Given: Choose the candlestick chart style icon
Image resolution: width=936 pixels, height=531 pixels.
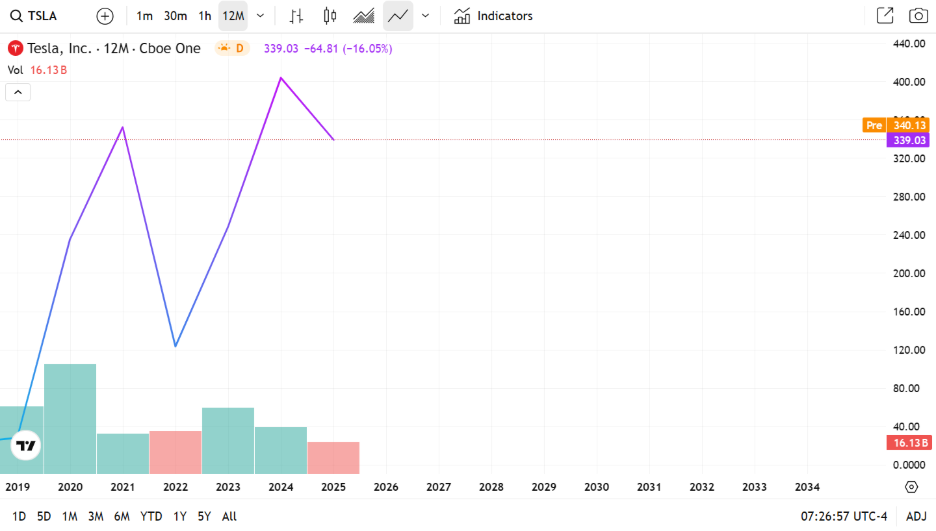Looking at the screenshot, I should [330, 16].
